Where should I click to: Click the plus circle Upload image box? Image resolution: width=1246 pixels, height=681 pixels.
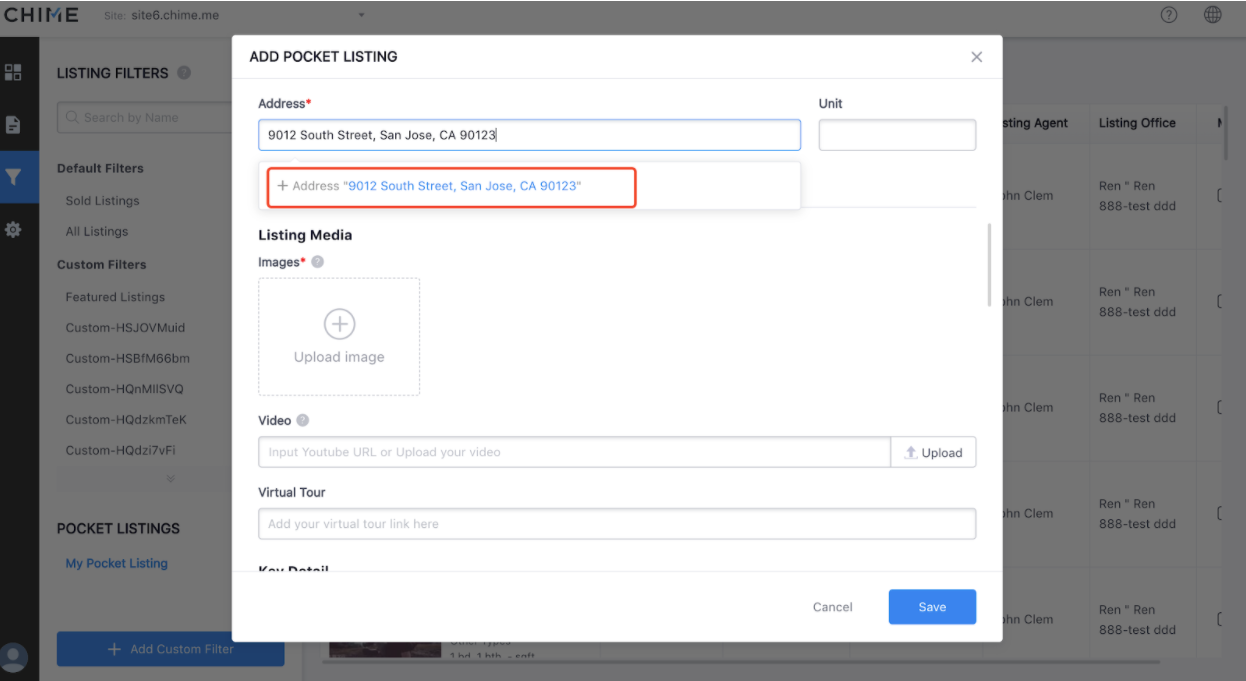[339, 337]
